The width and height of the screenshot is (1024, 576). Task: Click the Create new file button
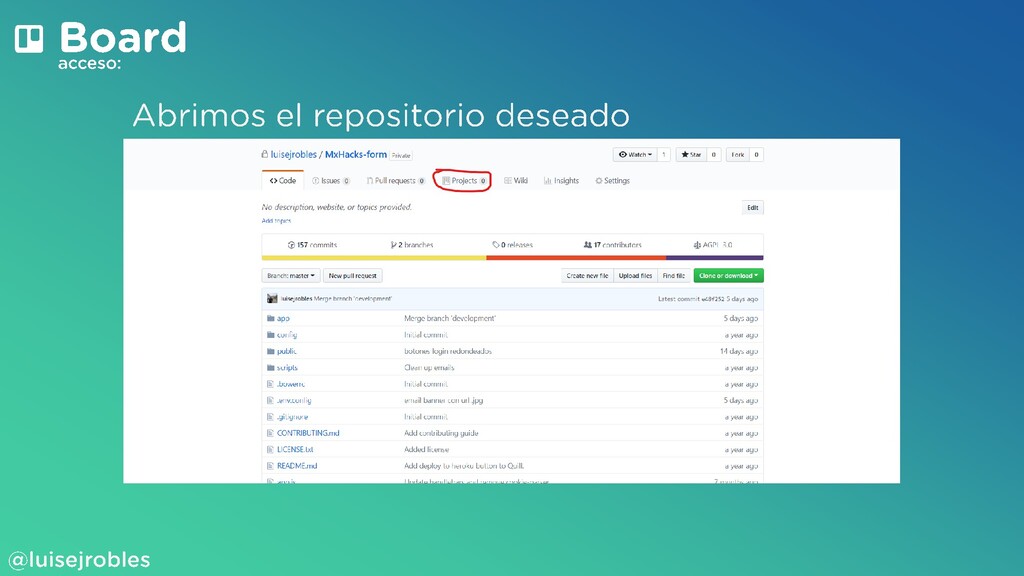coord(587,276)
